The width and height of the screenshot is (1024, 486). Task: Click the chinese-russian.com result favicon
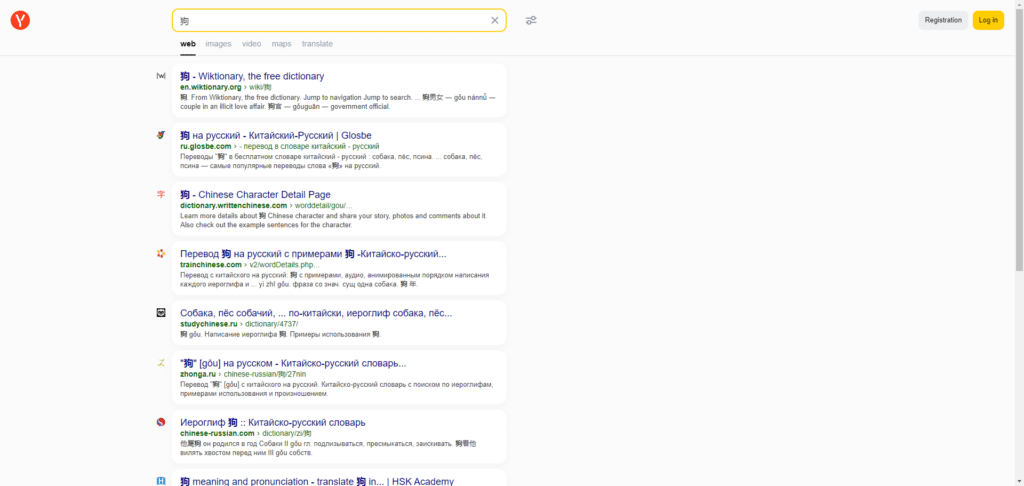[161, 422]
